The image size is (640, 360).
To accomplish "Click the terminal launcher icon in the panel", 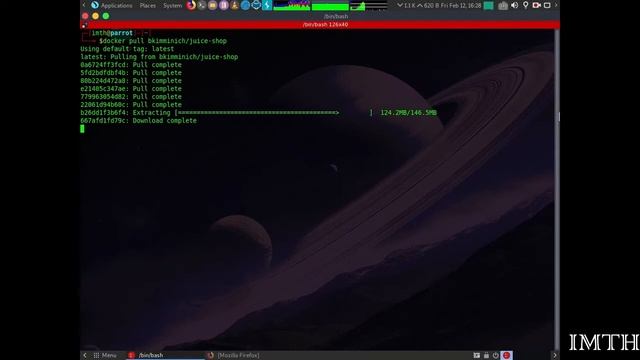I will click(x=202, y=5).
